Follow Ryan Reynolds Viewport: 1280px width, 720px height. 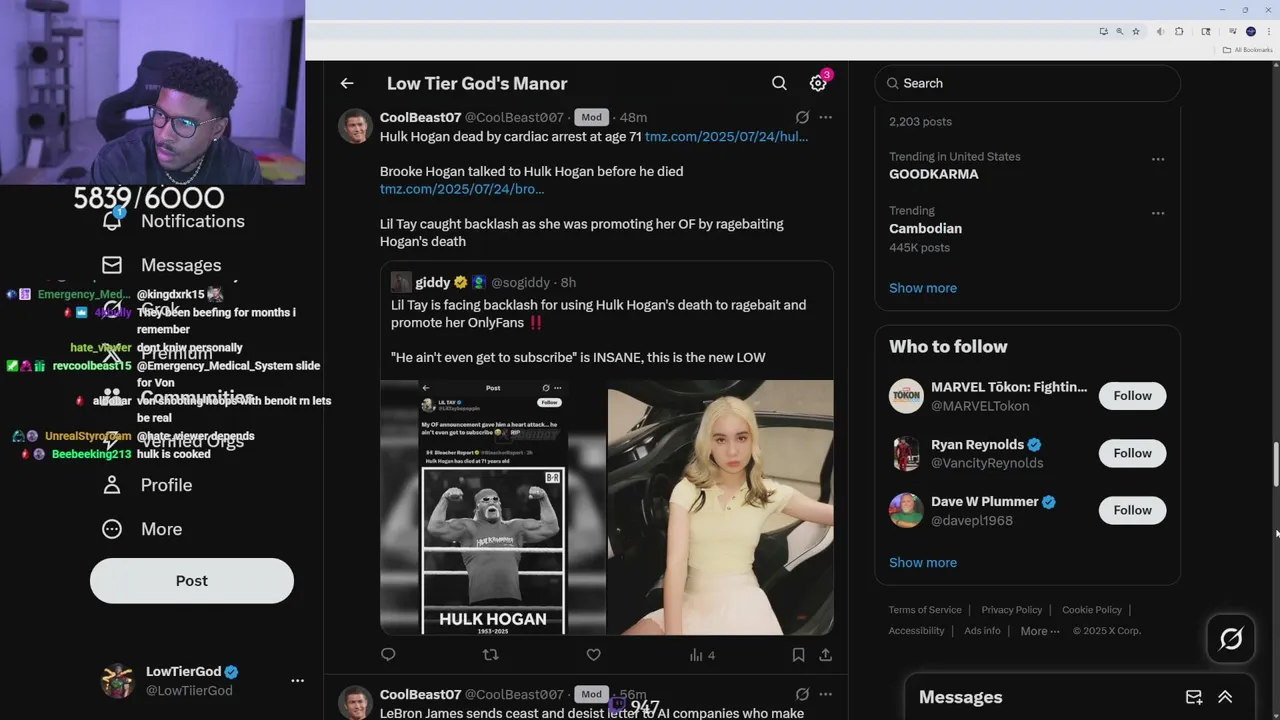[x=1133, y=453]
